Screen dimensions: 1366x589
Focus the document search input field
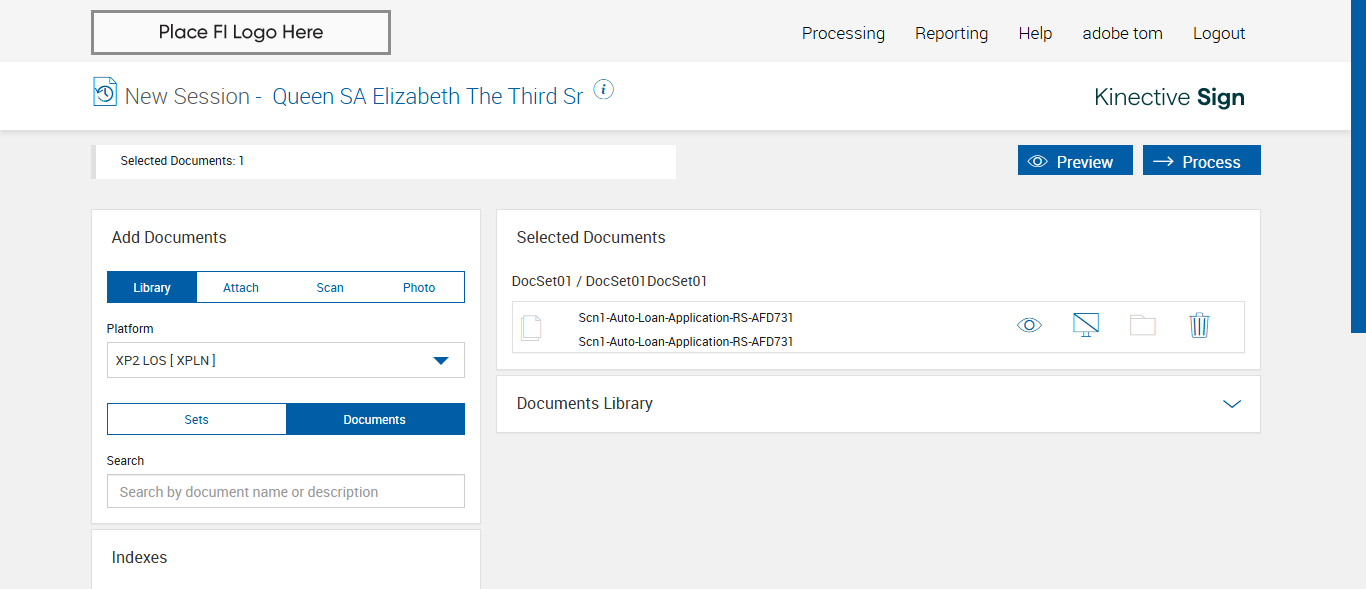(286, 492)
